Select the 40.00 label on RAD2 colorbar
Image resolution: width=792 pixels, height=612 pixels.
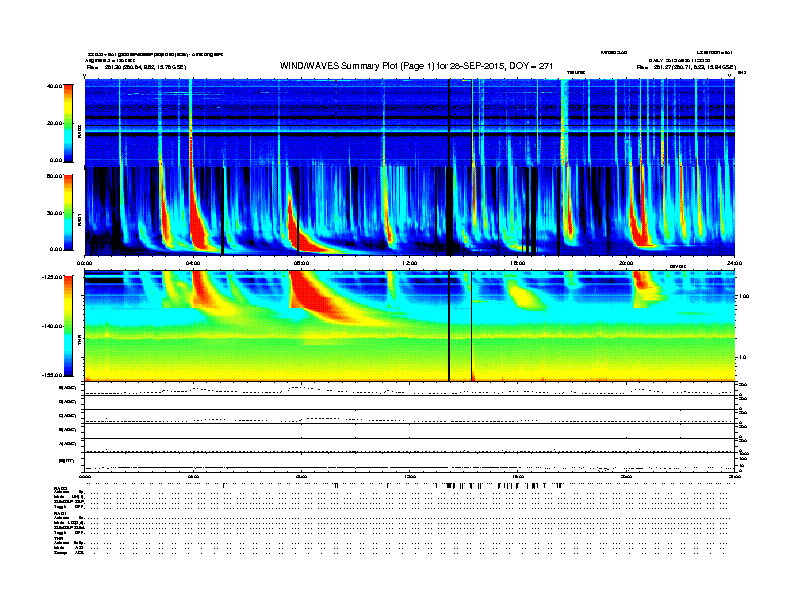(x=54, y=86)
